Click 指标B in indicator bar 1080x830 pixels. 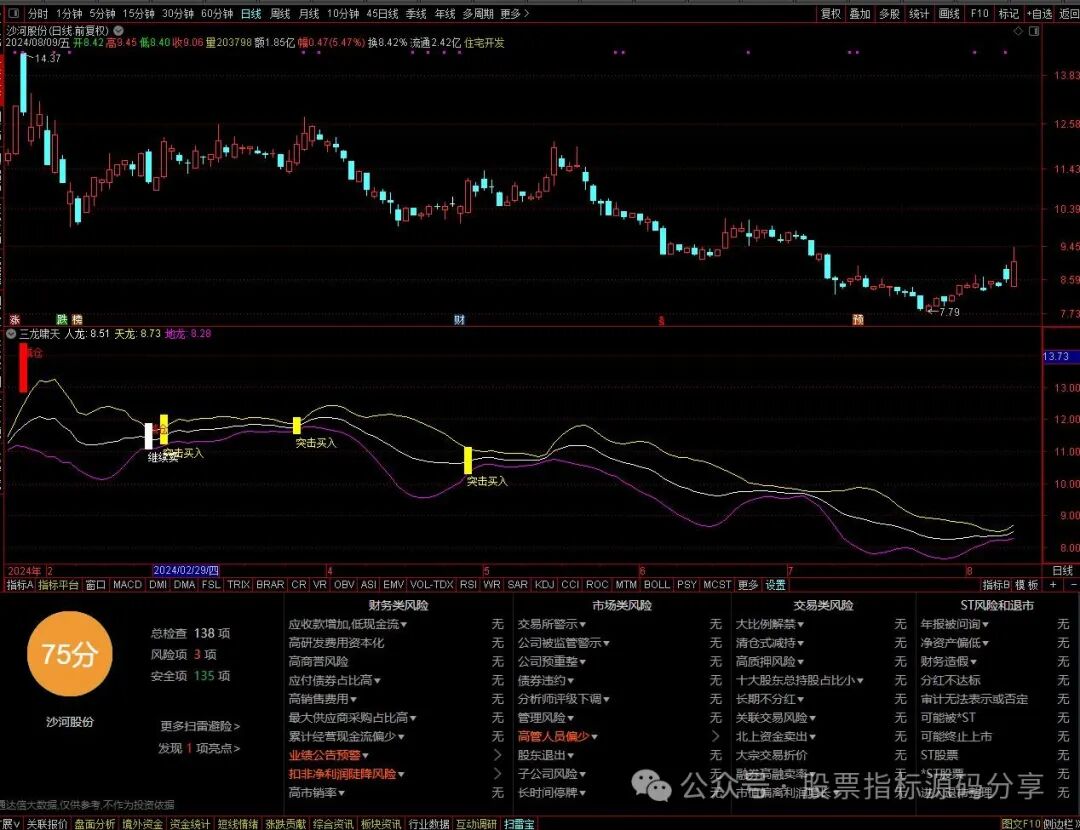coord(996,584)
